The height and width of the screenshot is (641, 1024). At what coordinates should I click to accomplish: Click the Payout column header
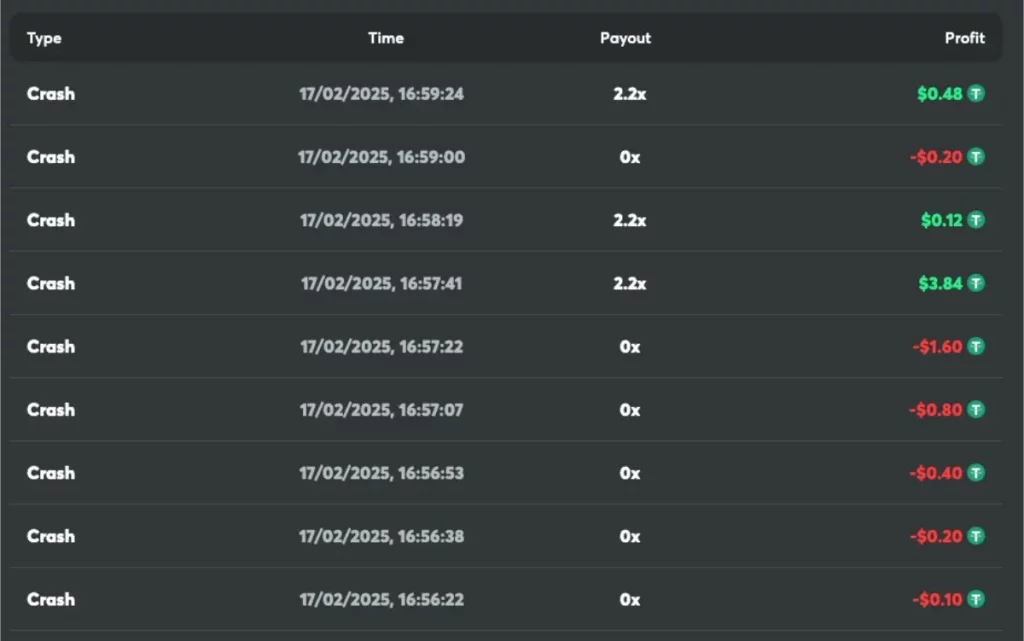(x=626, y=38)
